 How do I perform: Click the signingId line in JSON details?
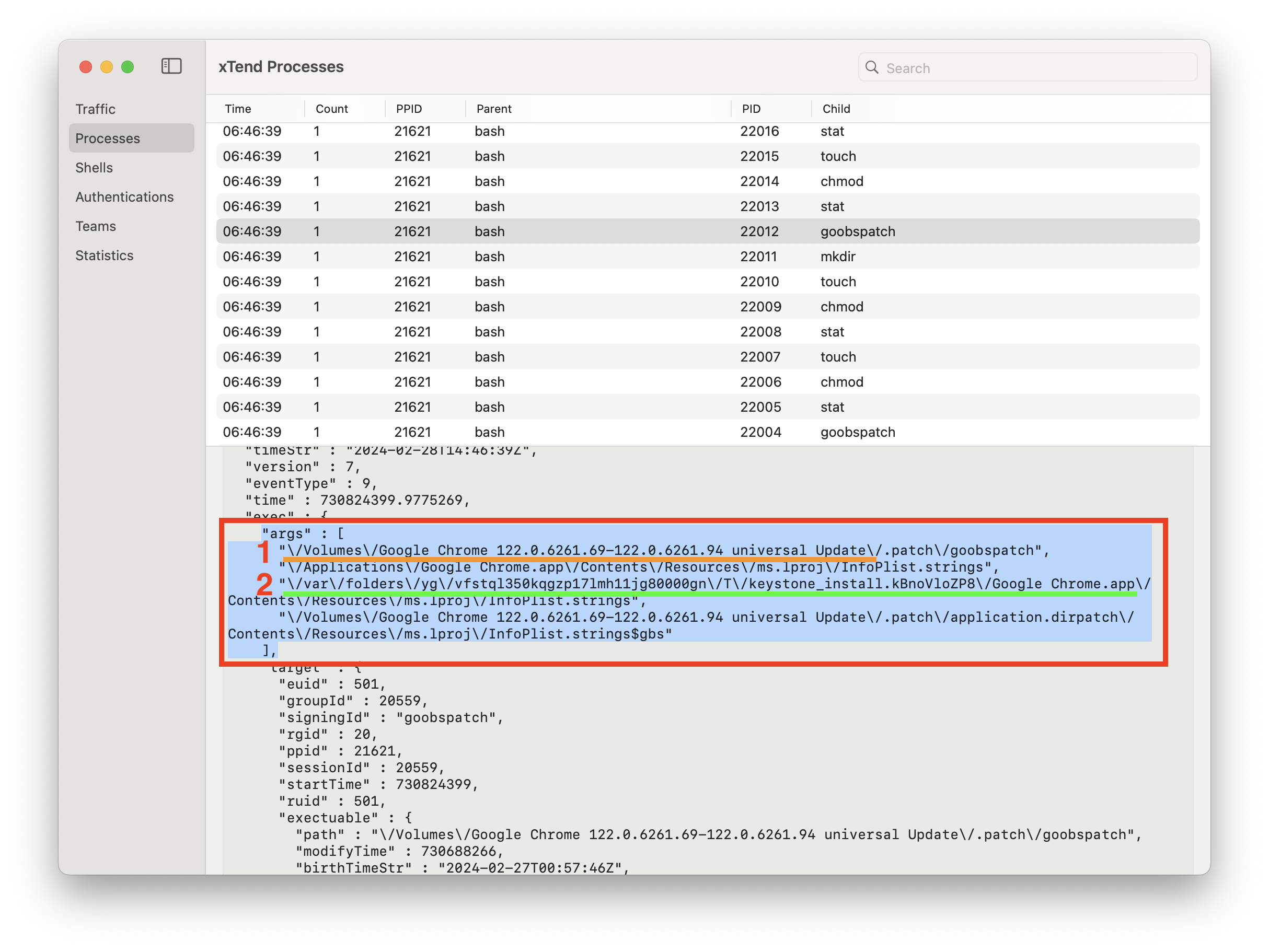click(390, 717)
